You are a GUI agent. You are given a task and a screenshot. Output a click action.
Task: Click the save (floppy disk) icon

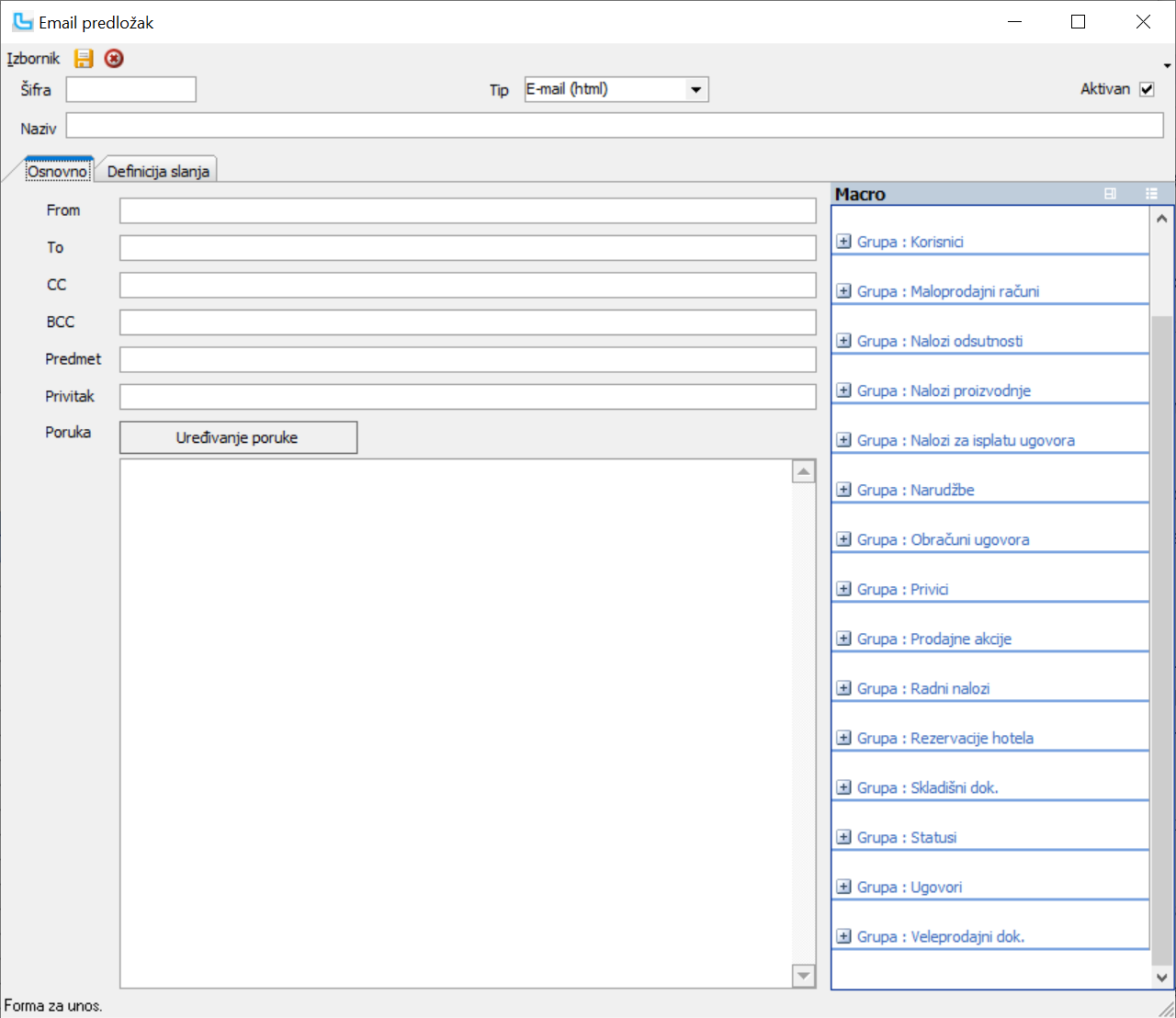(x=84, y=59)
